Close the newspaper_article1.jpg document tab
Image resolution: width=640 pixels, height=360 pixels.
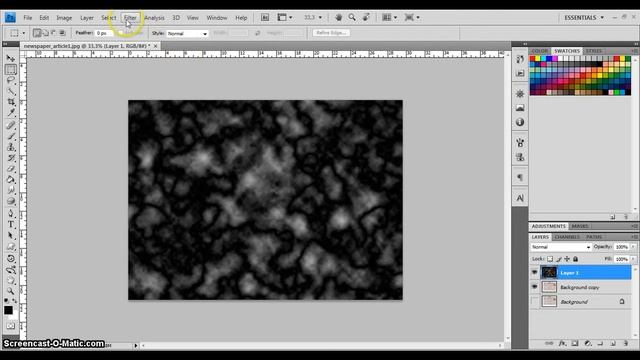coord(156,46)
